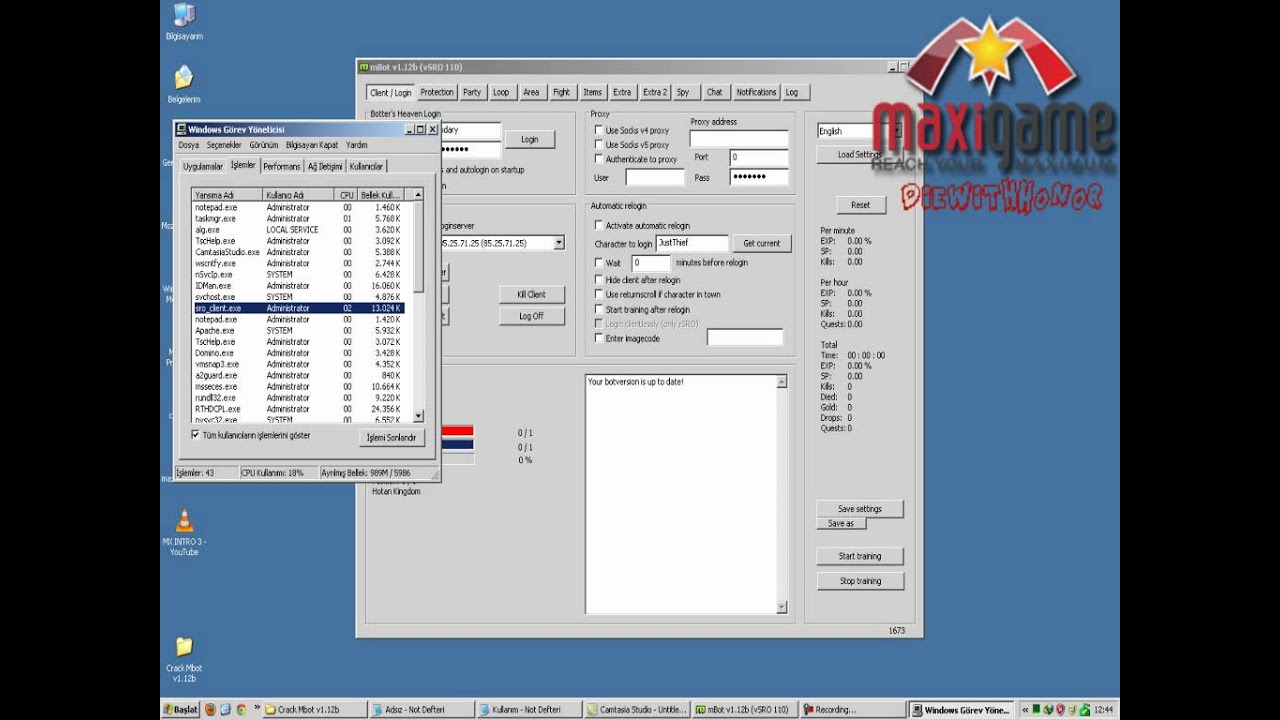The width and height of the screenshot is (1280, 720).
Task: Tick Use returnscroll if character in town
Action: (x=599, y=295)
